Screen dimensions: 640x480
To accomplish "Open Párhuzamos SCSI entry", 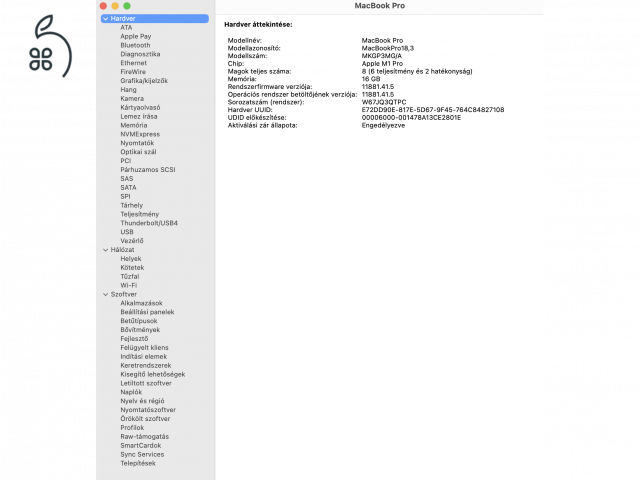I will point(148,170).
